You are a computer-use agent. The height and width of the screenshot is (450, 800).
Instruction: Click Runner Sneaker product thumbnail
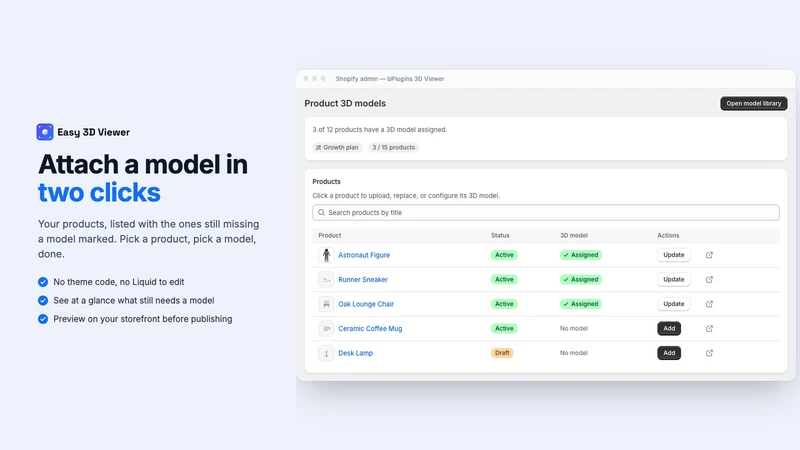(x=327, y=280)
